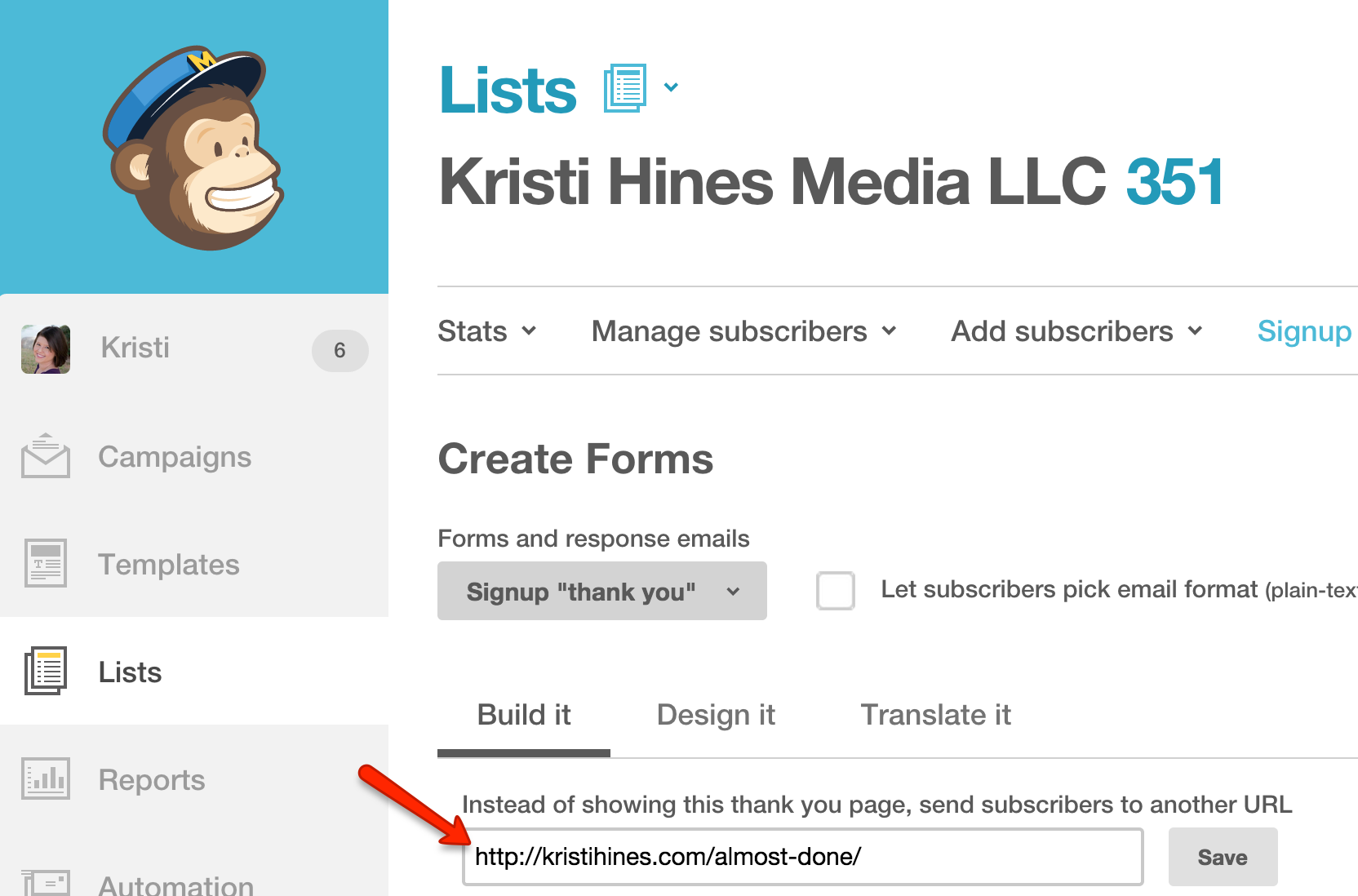Click the redirect URL input field

coord(802,857)
